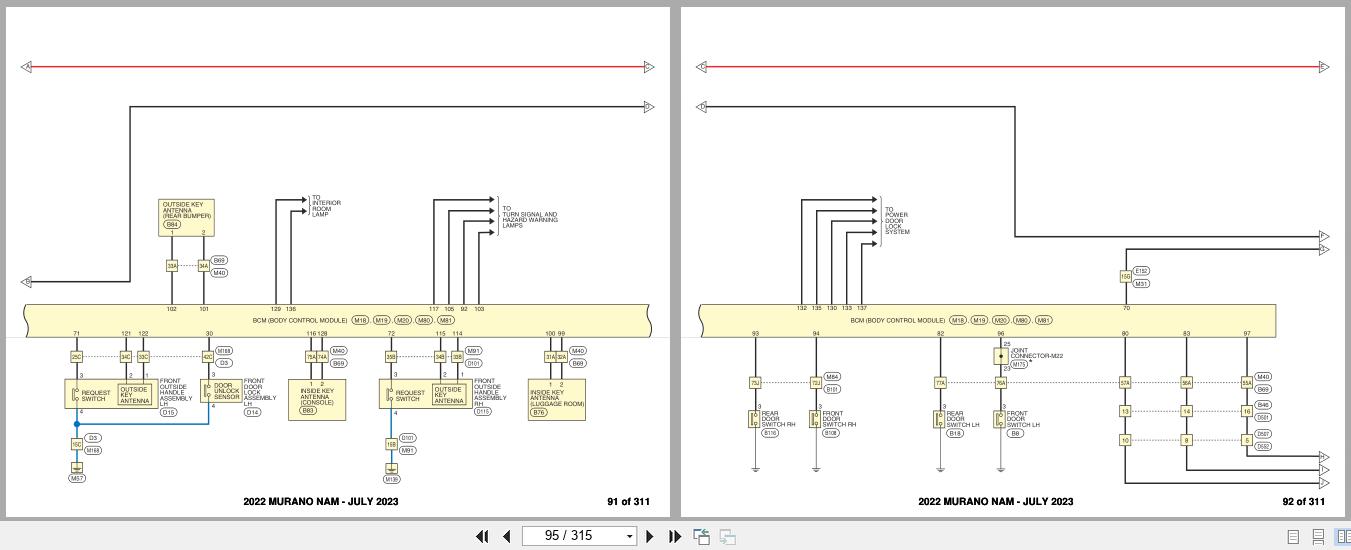Click terminal box 33A
The width and height of the screenshot is (1351, 550).
(x=172, y=266)
